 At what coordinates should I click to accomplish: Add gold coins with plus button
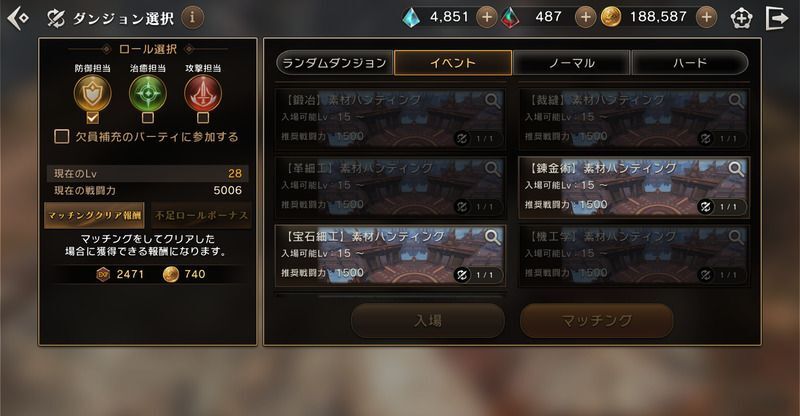pos(706,17)
